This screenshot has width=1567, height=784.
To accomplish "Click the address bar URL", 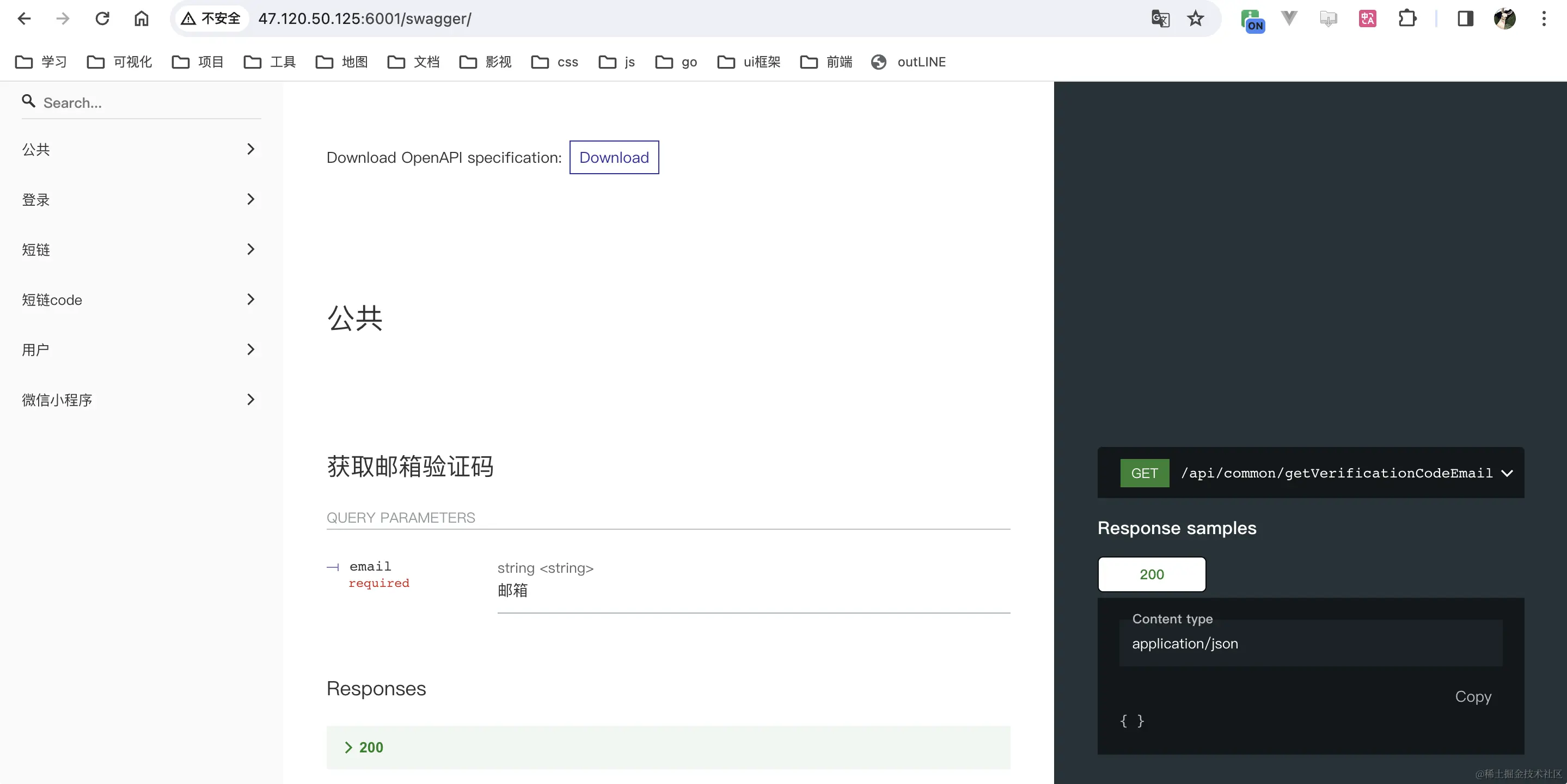I will (365, 19).
